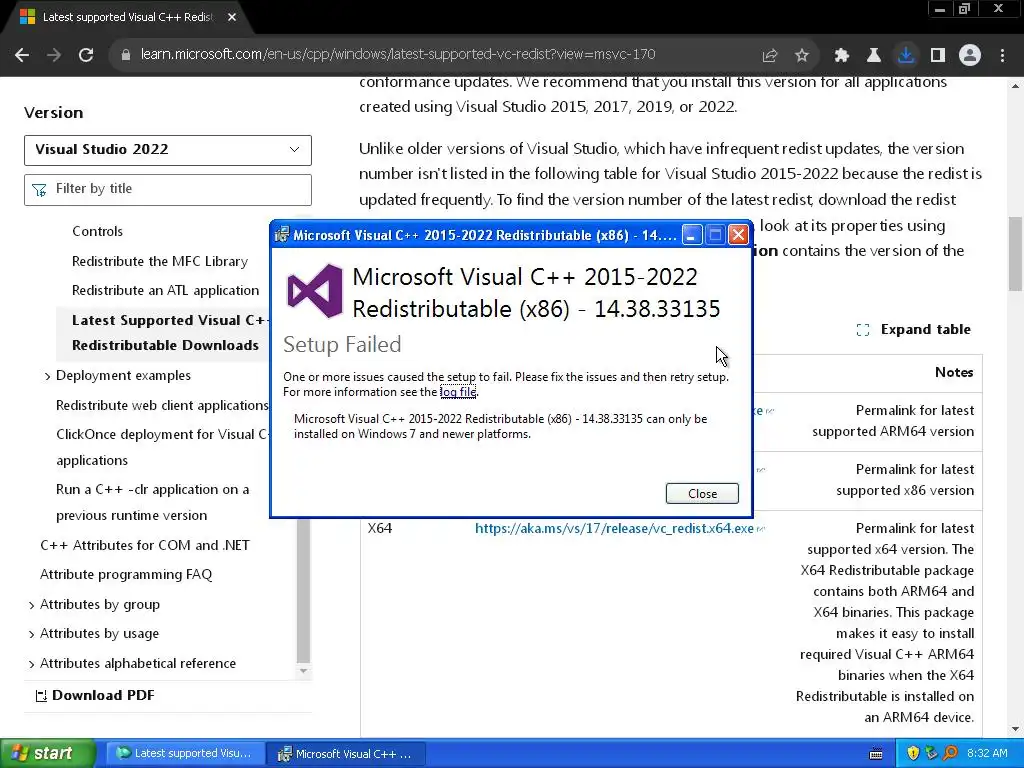Viewport: 1024px width, 768px height.
Task: Open ClickOnce deployment for Visual C++ applications
Action: (x=162, y=447)
